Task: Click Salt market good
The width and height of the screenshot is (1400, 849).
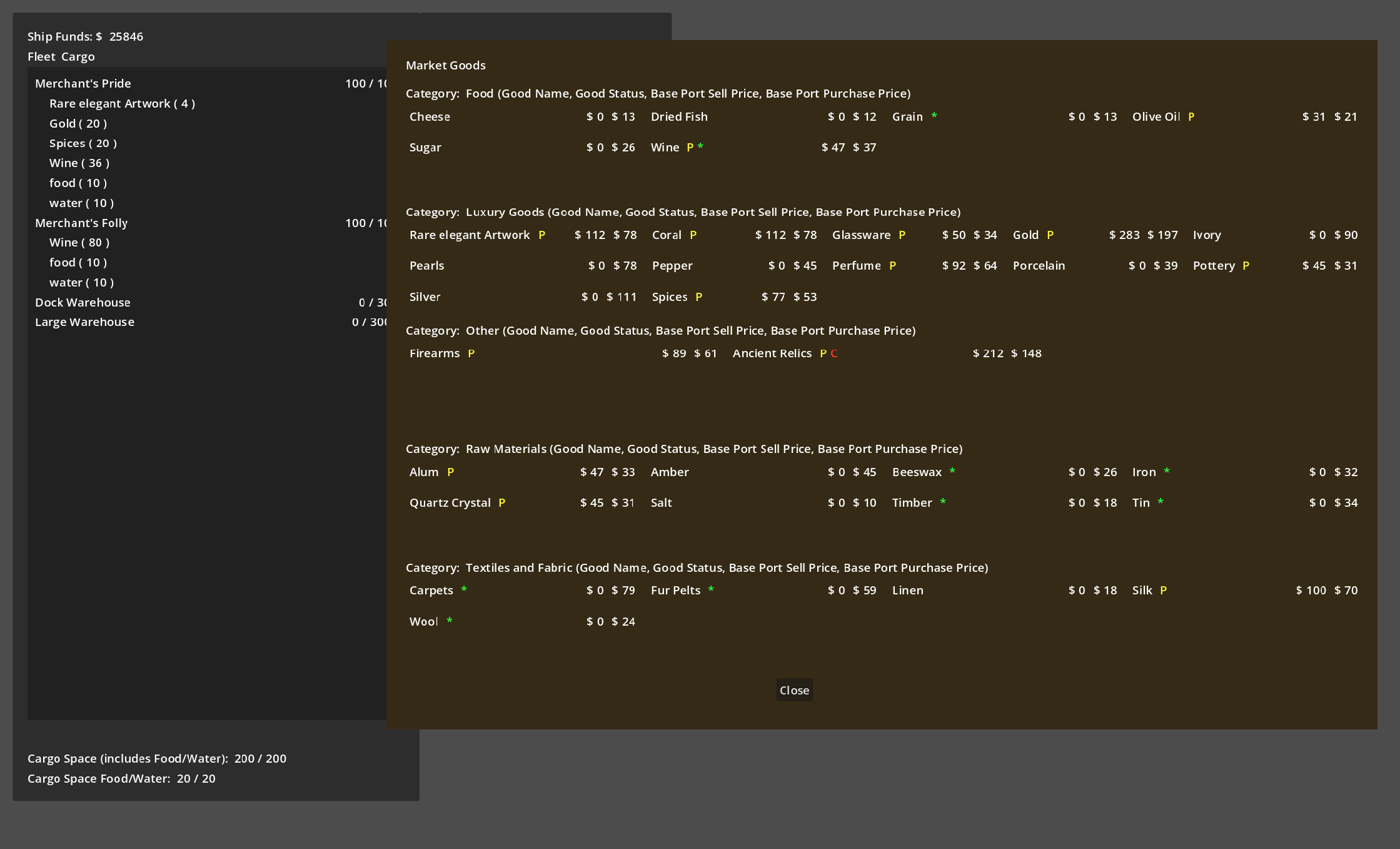Action: [661, 502]
